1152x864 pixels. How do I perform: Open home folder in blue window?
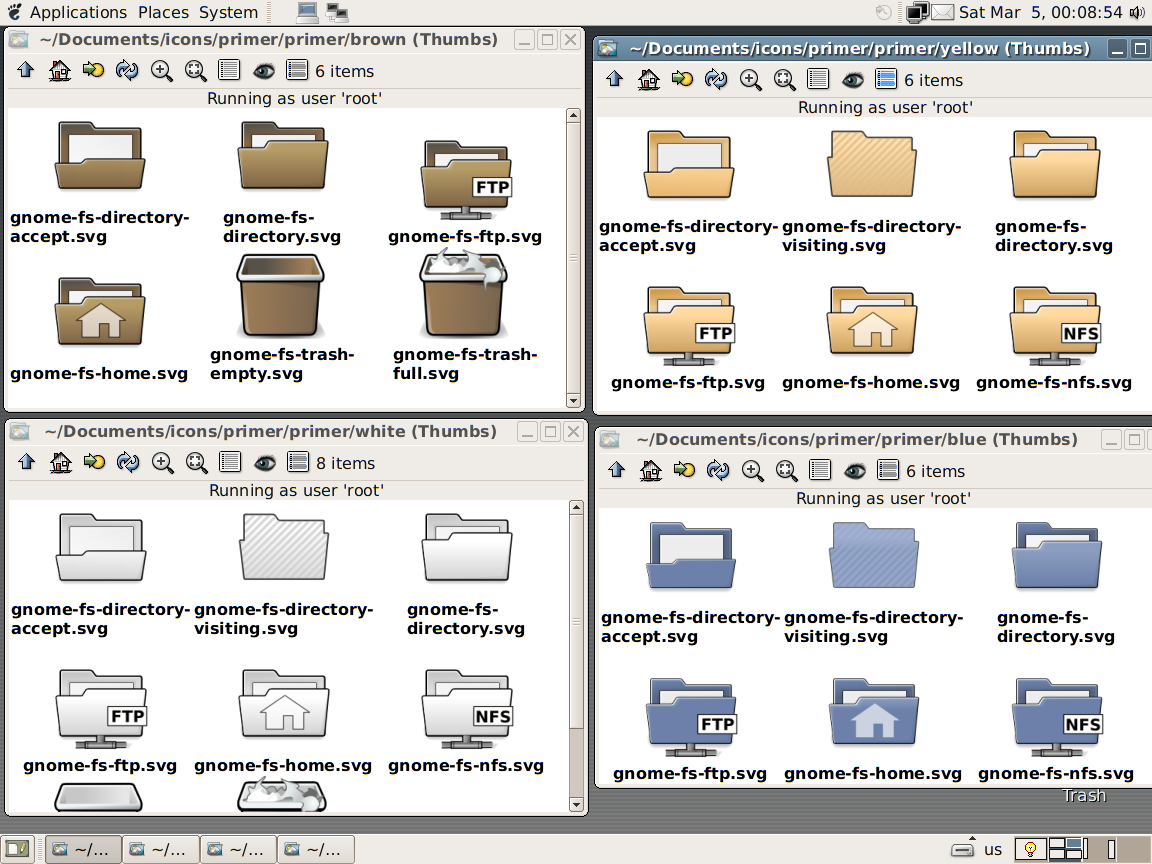(650, 470)
